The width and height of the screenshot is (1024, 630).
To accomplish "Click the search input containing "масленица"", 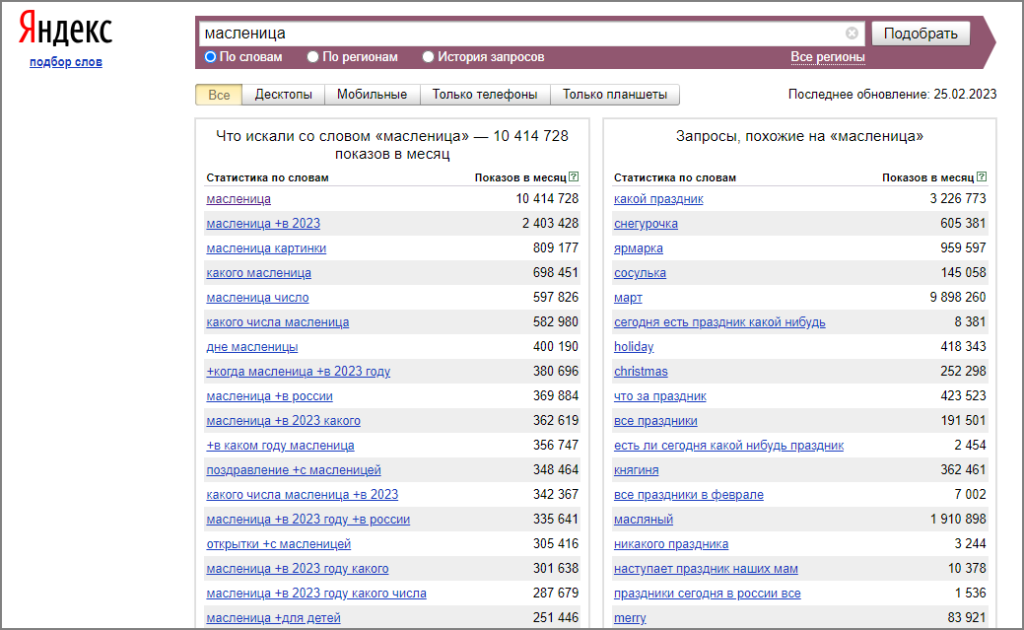I will (x=520, y=33).
